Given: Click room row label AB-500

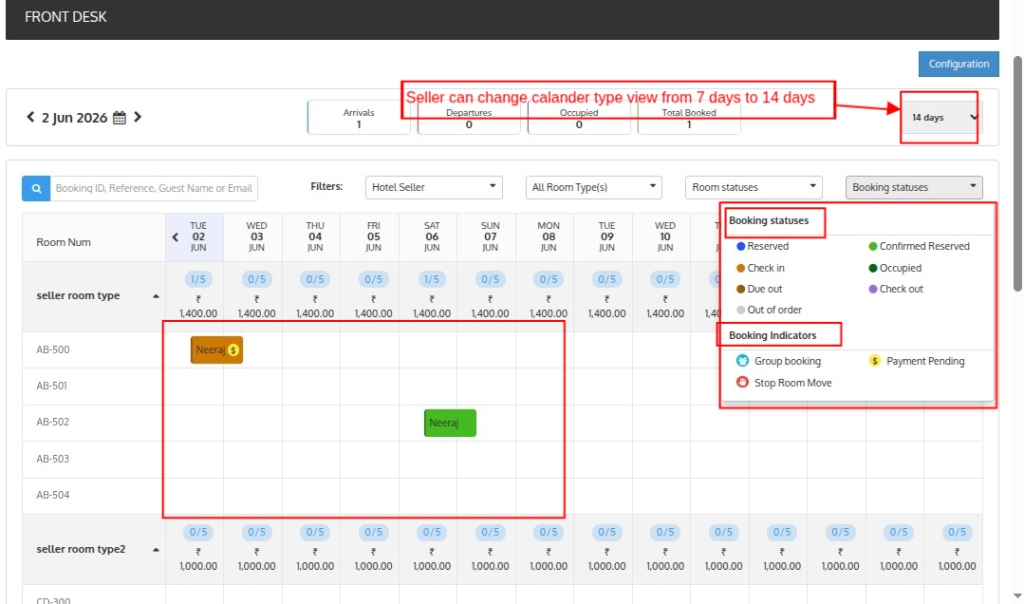Looking at the screenshot, I should [x=53, y=350].
